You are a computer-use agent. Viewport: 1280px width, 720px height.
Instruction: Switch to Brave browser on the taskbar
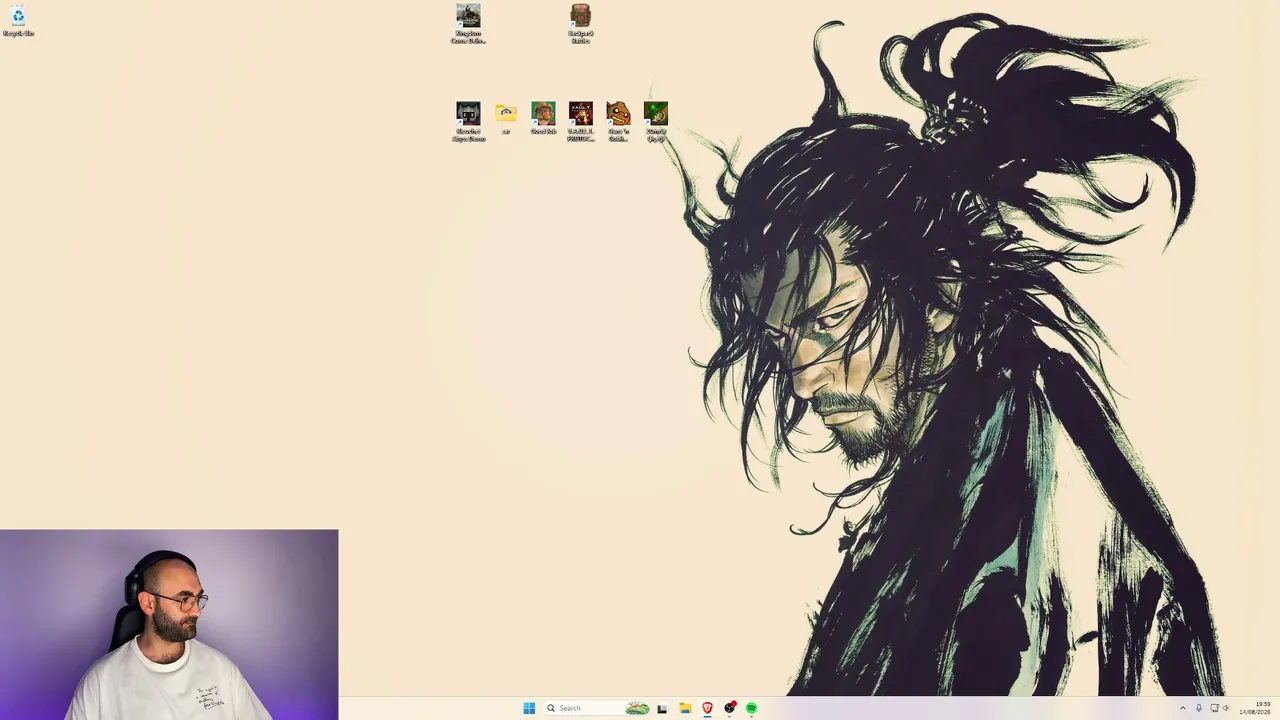pyautogui.click(x=708, y=708)
